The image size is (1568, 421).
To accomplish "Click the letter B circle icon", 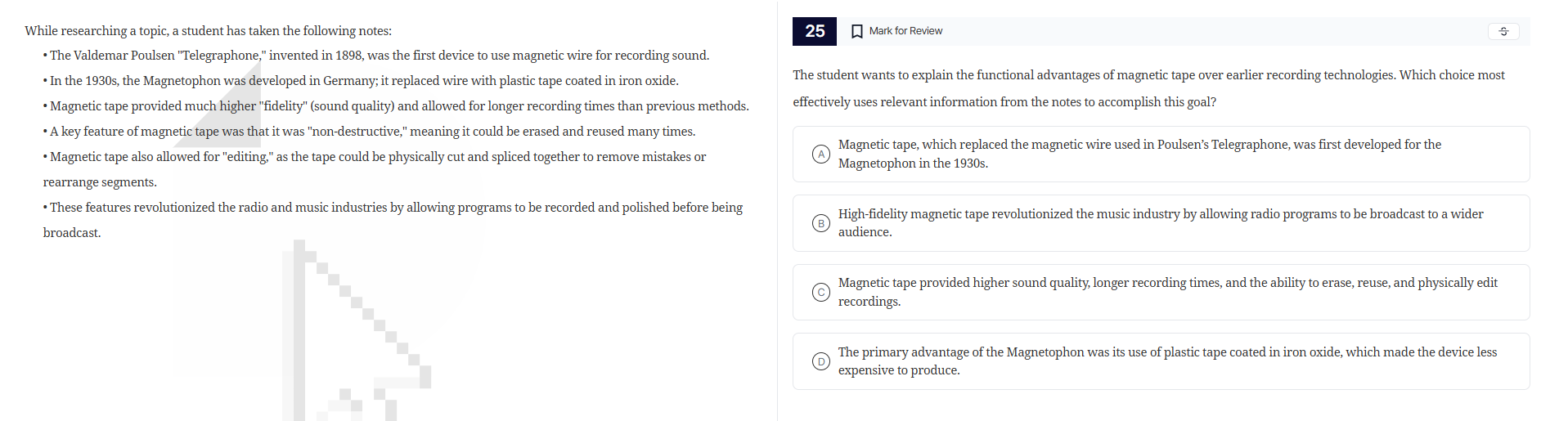I will point(820,223).
